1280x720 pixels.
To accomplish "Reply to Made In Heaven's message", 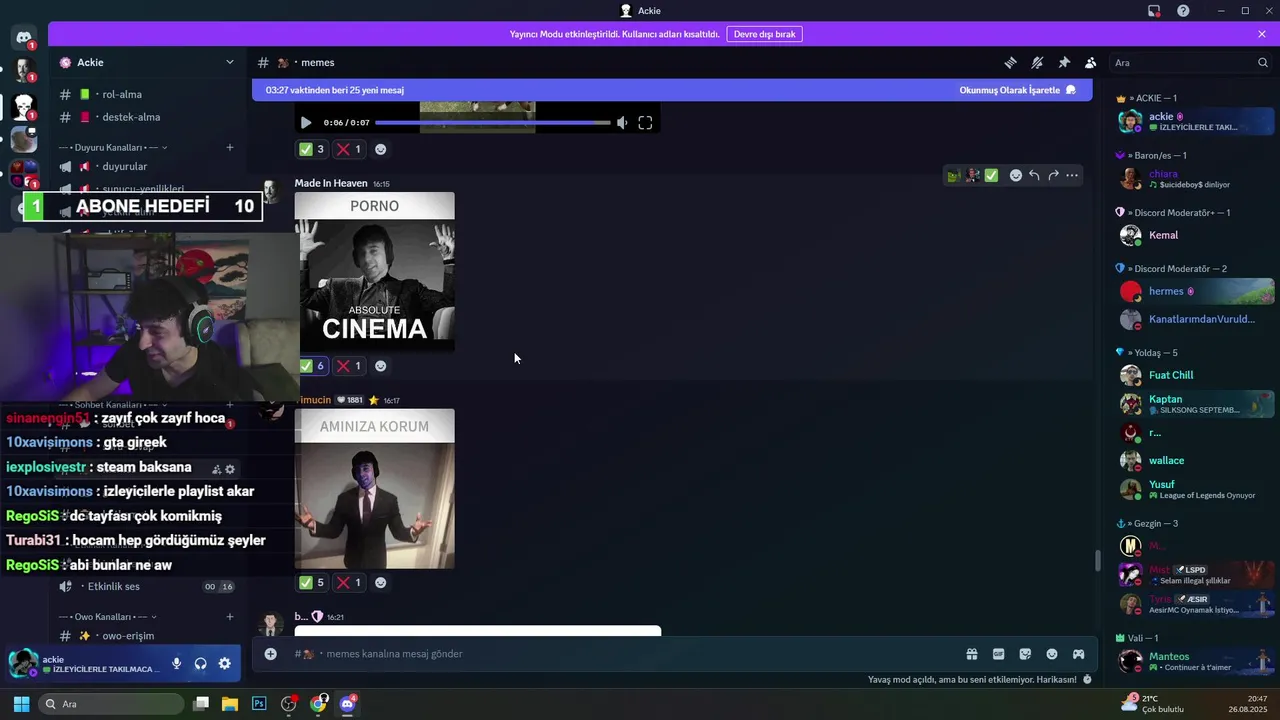I will (x=1034, y=175).
